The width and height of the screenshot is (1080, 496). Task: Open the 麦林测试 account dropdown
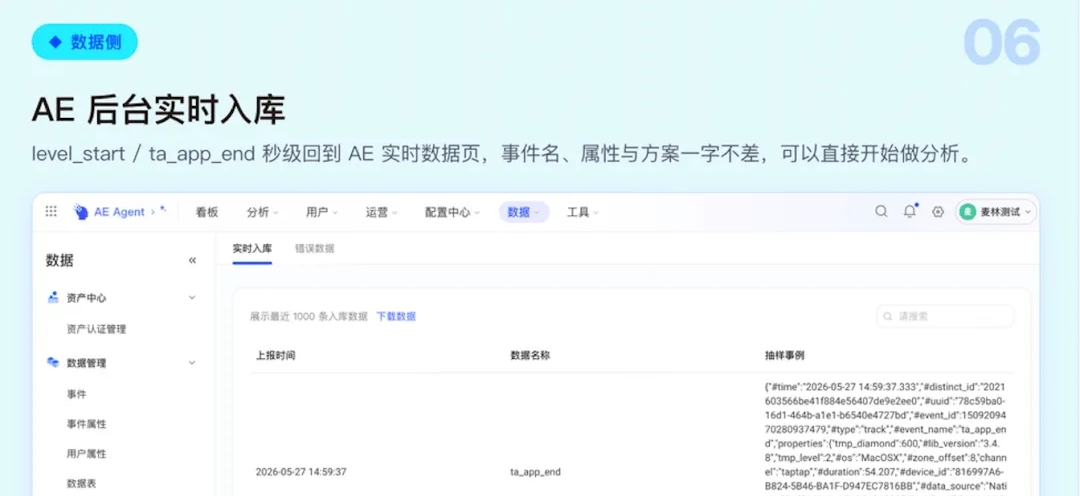click(x=996, y=212)
